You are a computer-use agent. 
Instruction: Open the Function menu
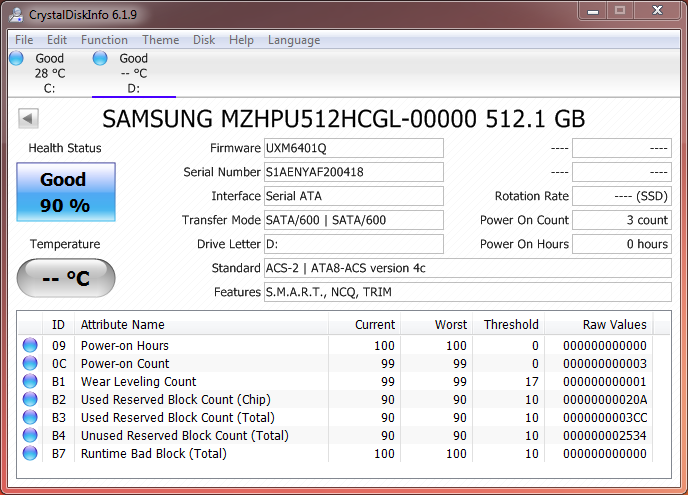click(104, 40)
